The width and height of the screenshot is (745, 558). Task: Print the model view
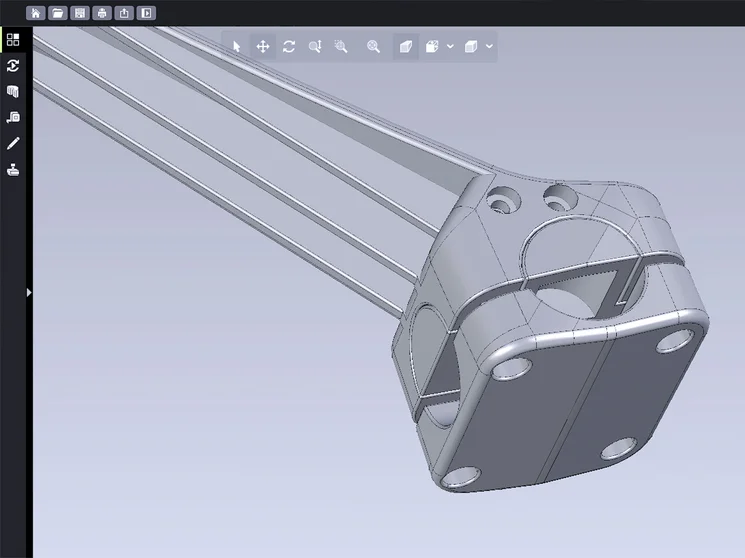tap(102, 14)
